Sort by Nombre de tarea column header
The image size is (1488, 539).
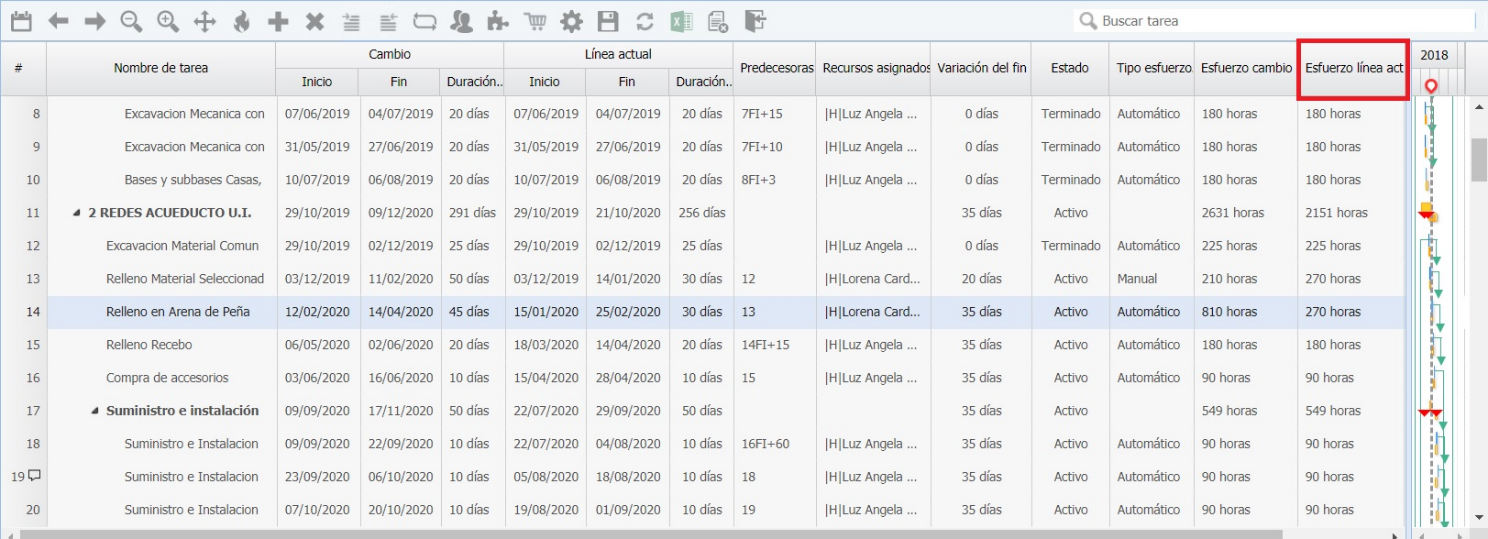[161, 68]
